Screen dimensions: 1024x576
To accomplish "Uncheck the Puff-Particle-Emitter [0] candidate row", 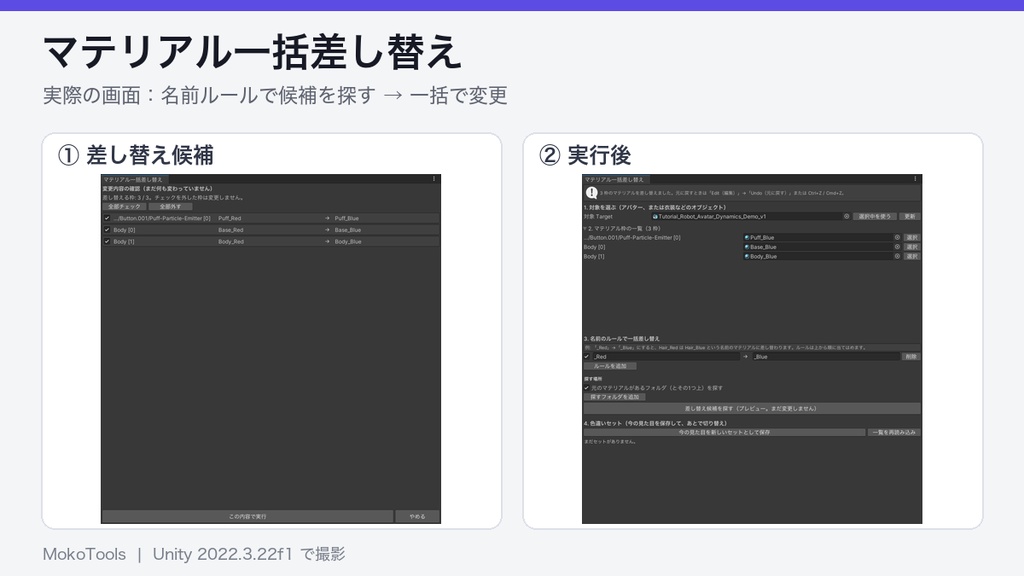I will pyautogui.click(x=107, y=218).
